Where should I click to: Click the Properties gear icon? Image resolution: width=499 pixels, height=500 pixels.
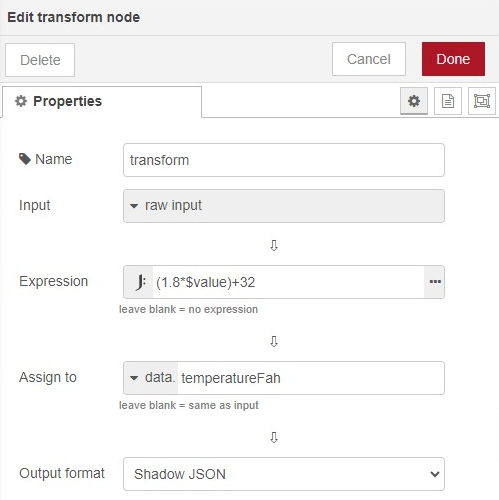click(21, 101)
